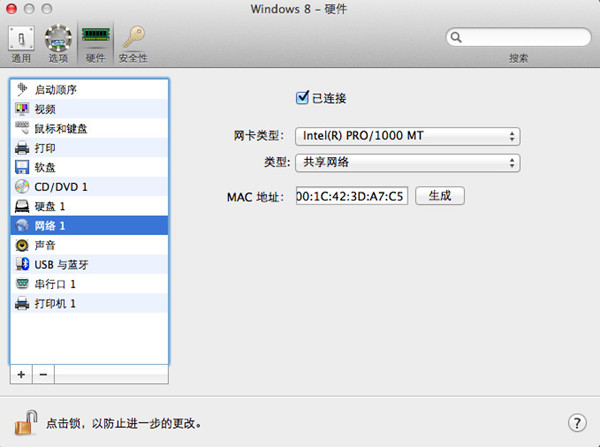
Task: Open the 安全性 security key tab
Action: coord(133,44)
